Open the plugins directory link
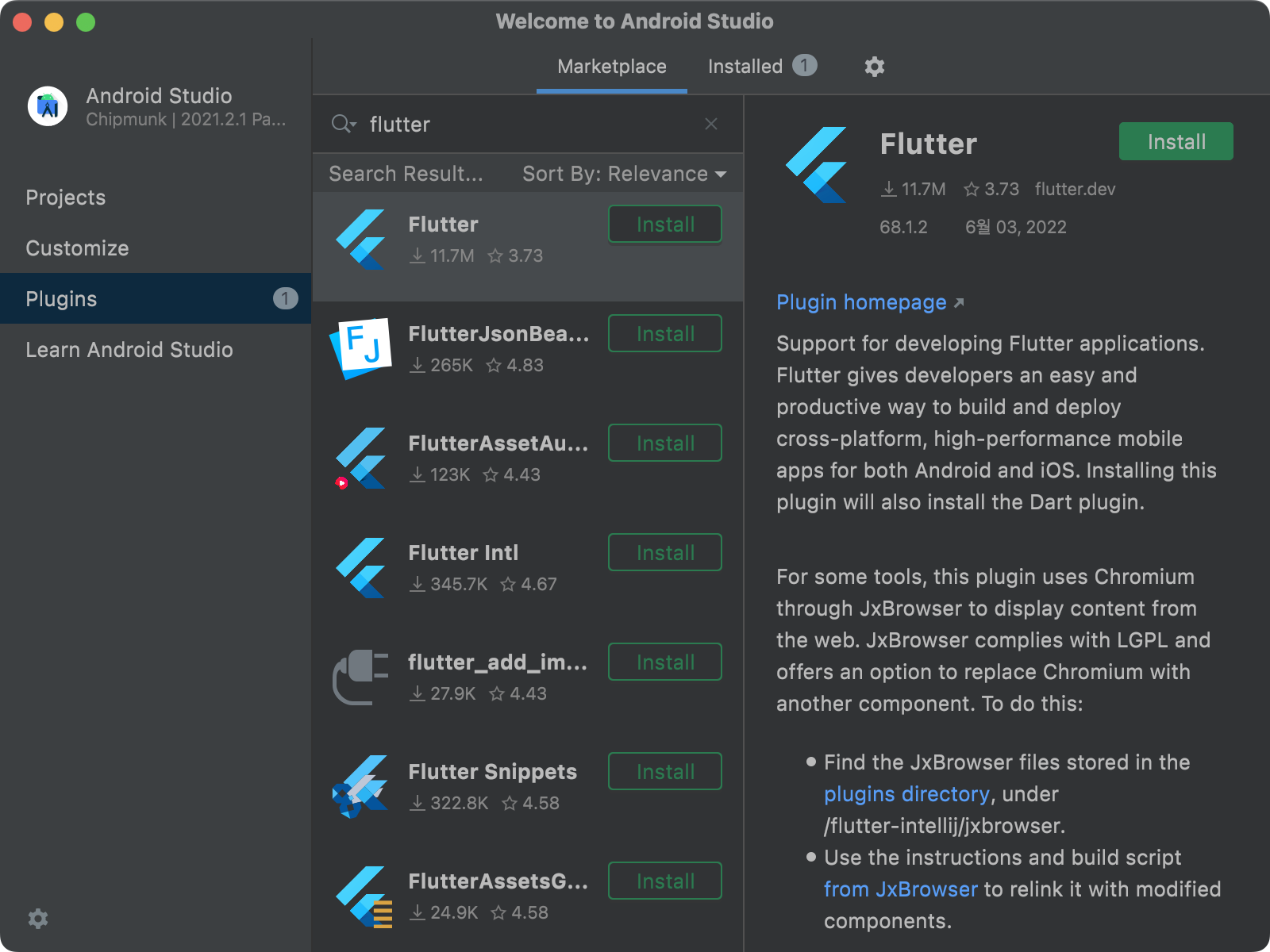The height and width of the screenshot is (952, 1270). tap(906, 794)
